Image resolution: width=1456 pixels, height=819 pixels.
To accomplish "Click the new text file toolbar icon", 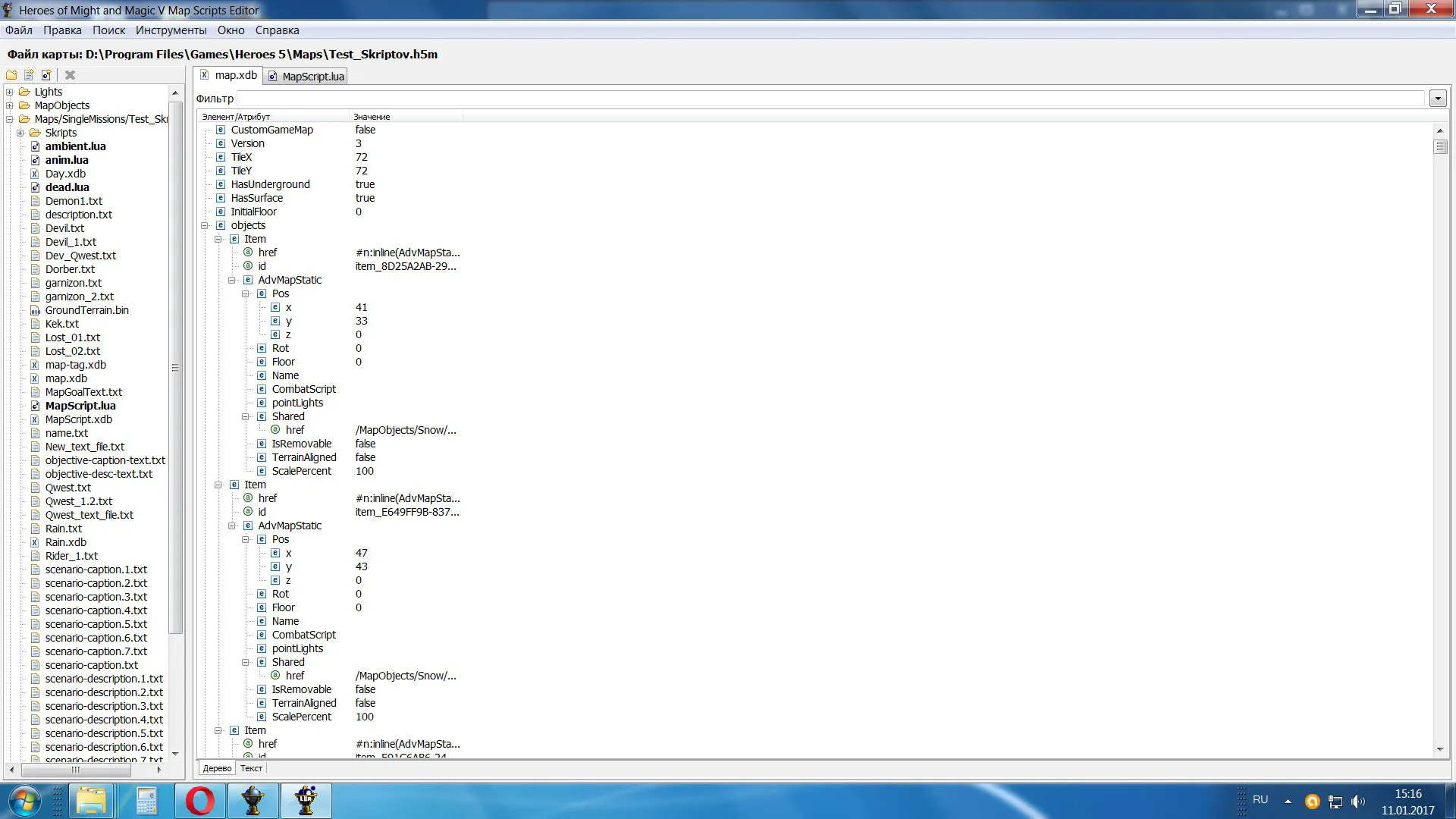I will click(29, 75).
